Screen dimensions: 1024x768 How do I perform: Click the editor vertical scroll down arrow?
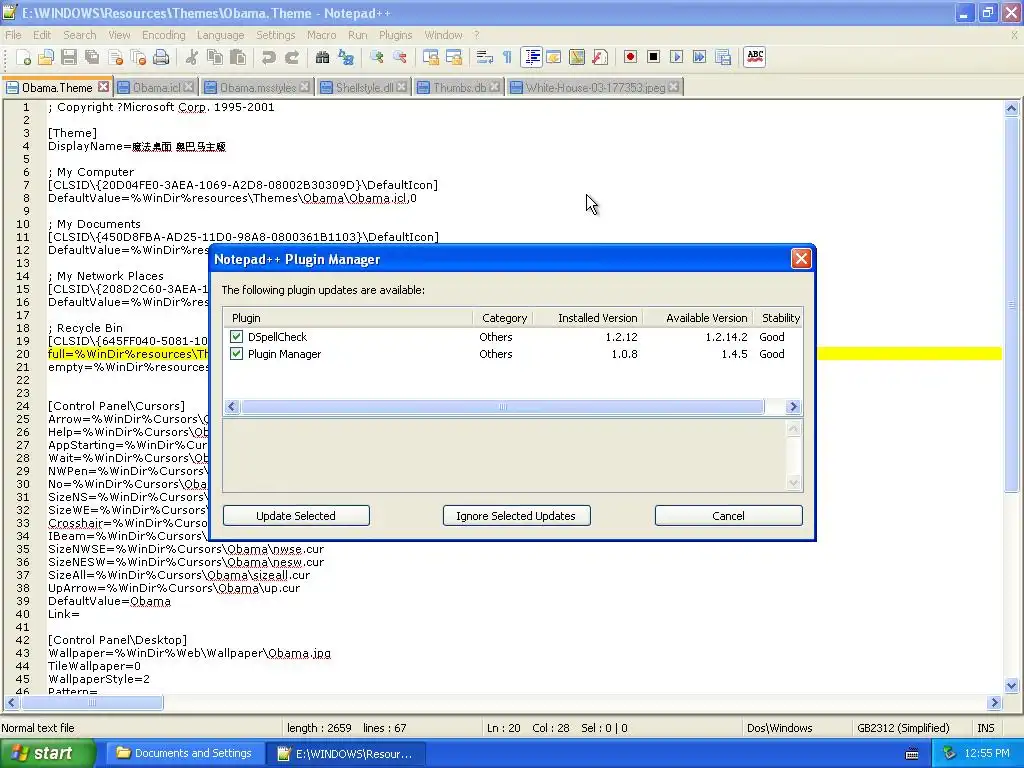(x=1012, y=686)
